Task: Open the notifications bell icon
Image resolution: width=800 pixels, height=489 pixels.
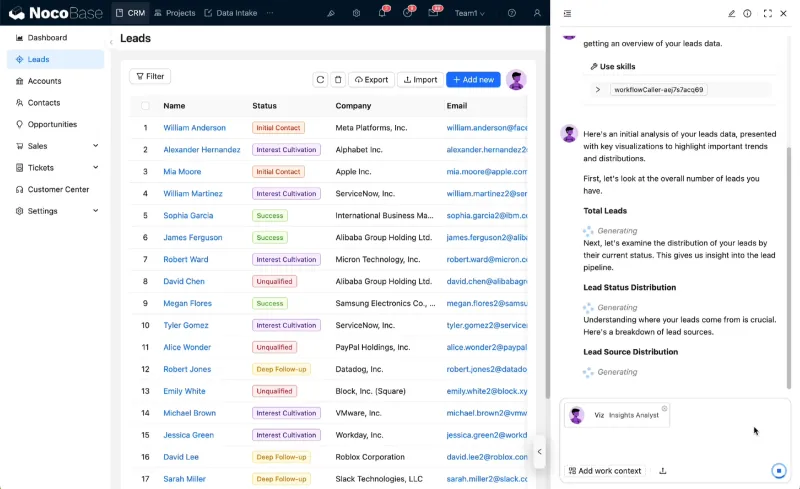Action: 383,13
